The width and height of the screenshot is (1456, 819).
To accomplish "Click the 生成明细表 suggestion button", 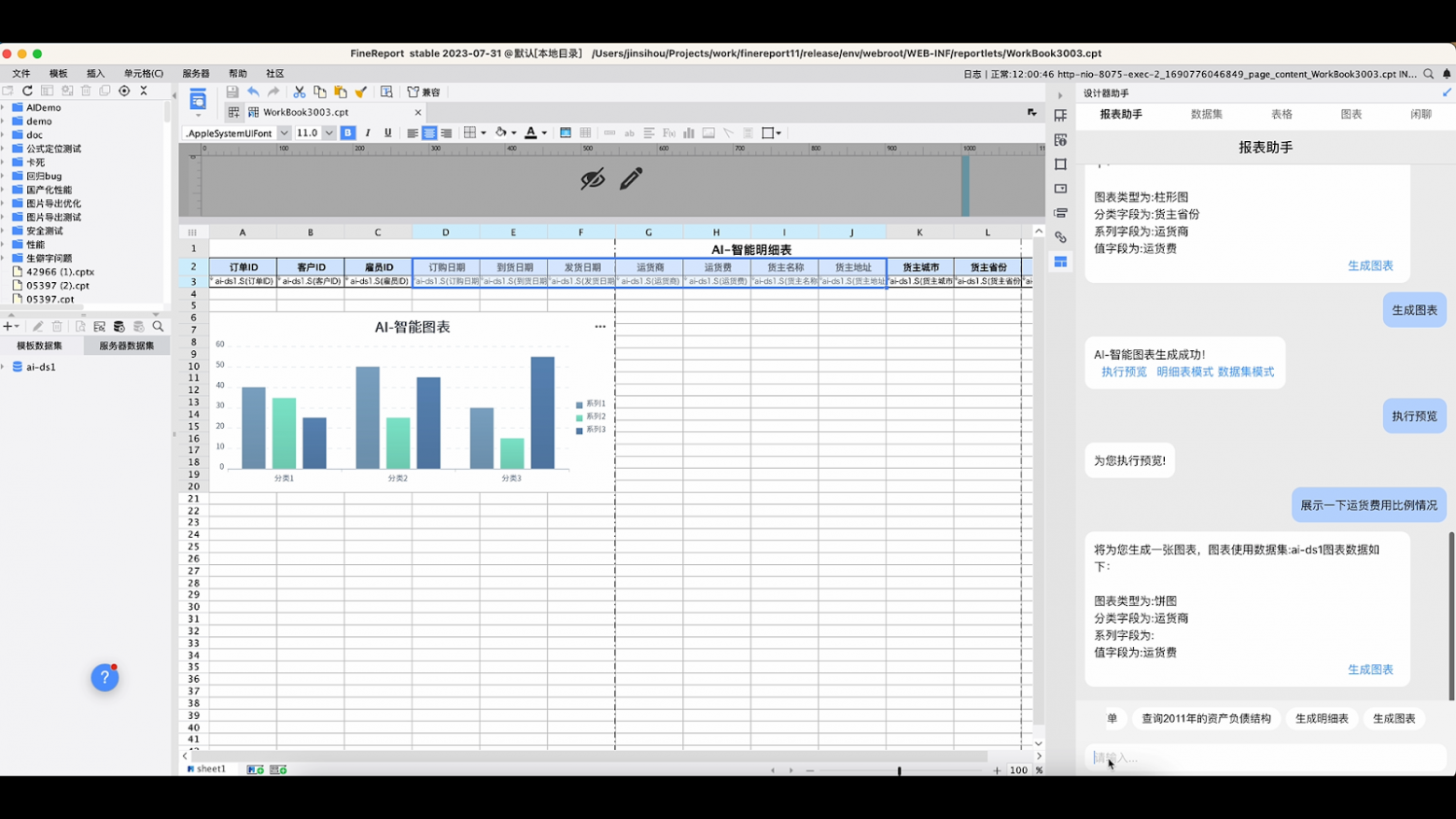I will [x=1322, y=719].
